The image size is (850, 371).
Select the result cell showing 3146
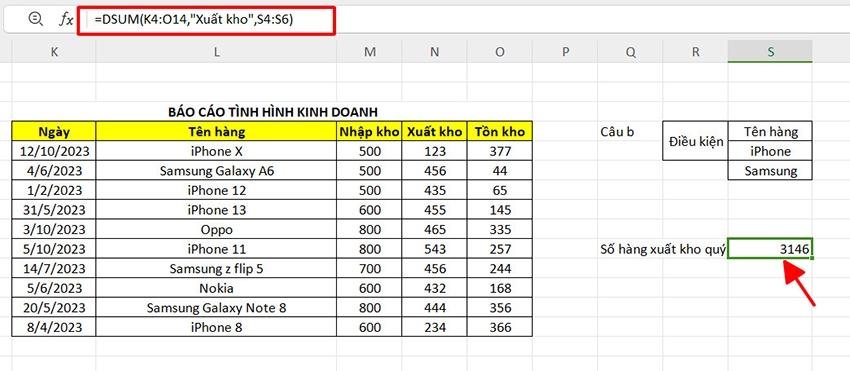pyautogui.click(x=770, y=249)
